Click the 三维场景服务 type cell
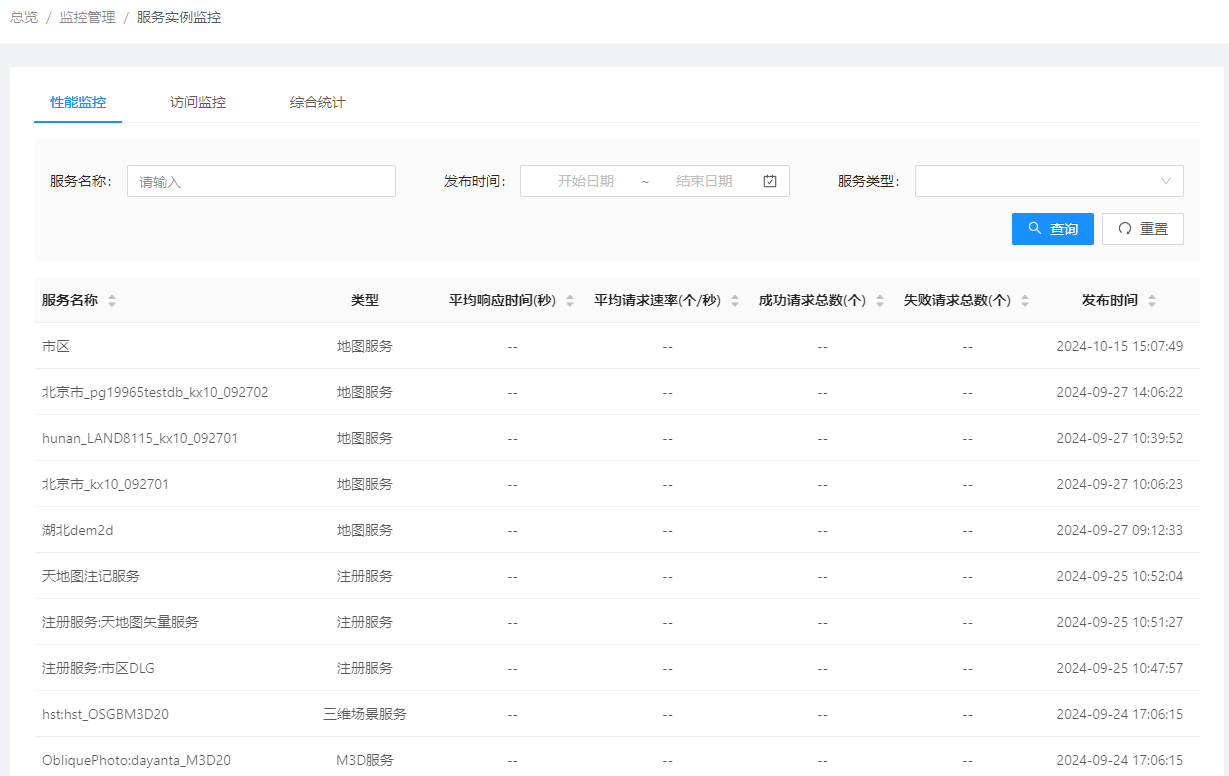This screenshot has height=776, width=1229. click(x=365, y=714)
